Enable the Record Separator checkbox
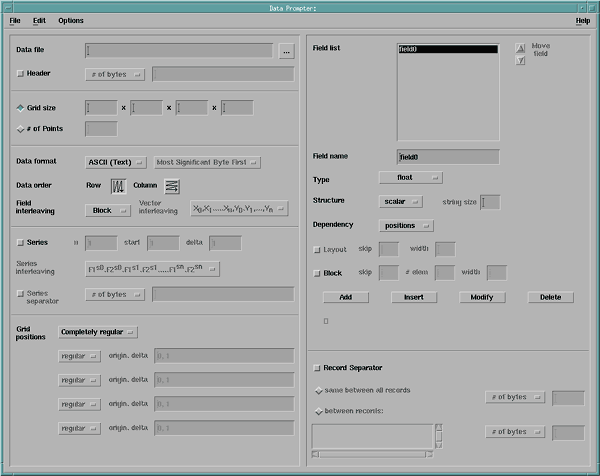600x476 pixels. [x=317, y=368]
